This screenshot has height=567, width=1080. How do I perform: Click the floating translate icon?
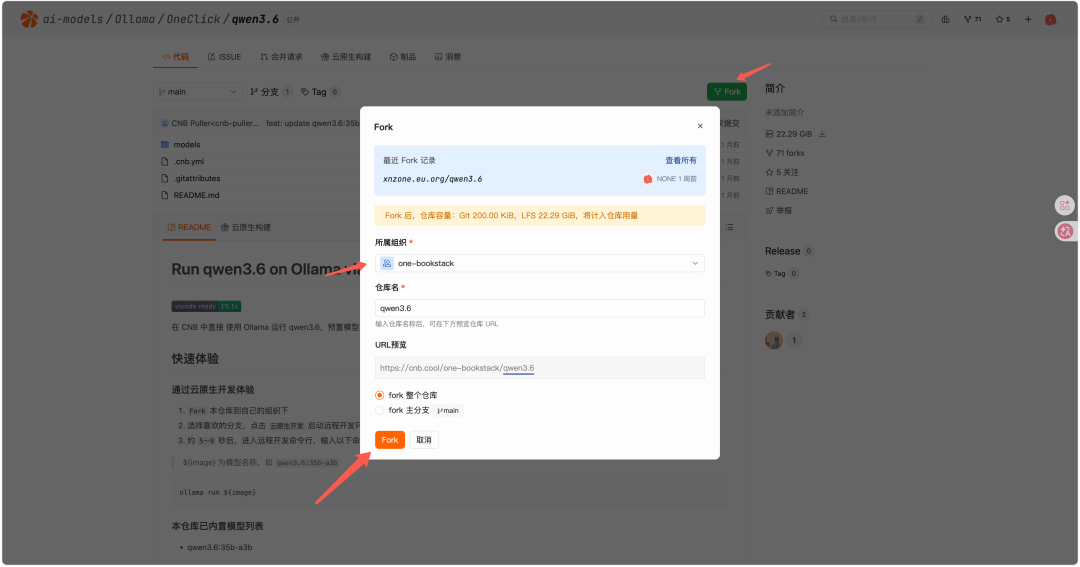pyautogui.click(x=1064, y=231)
